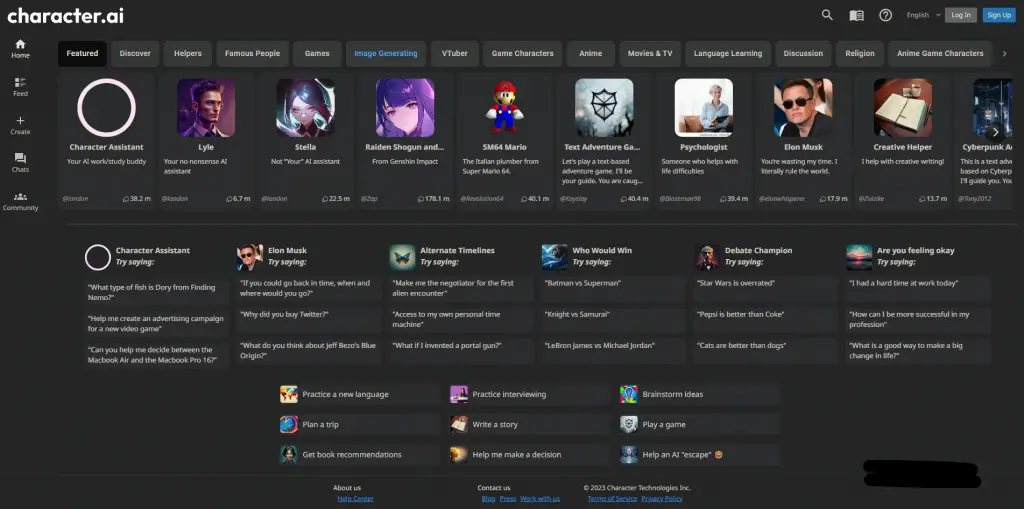Viewport: 1024px width, 509px height.
Task: Open the search magnifier icon
Action: (x=827, y=15)
